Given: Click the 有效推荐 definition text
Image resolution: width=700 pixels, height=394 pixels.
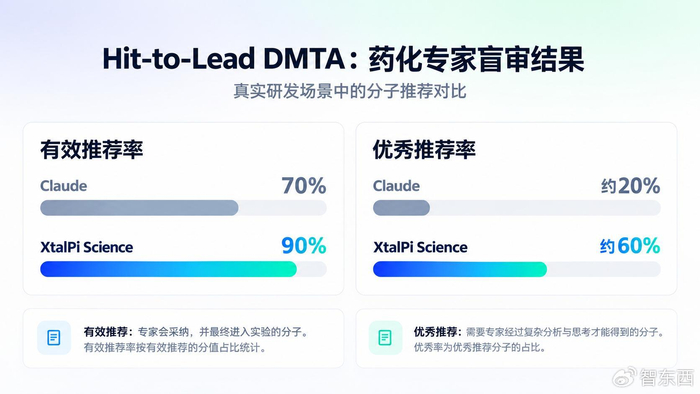Looking at the screenshot, I should [x=196, y=340].
